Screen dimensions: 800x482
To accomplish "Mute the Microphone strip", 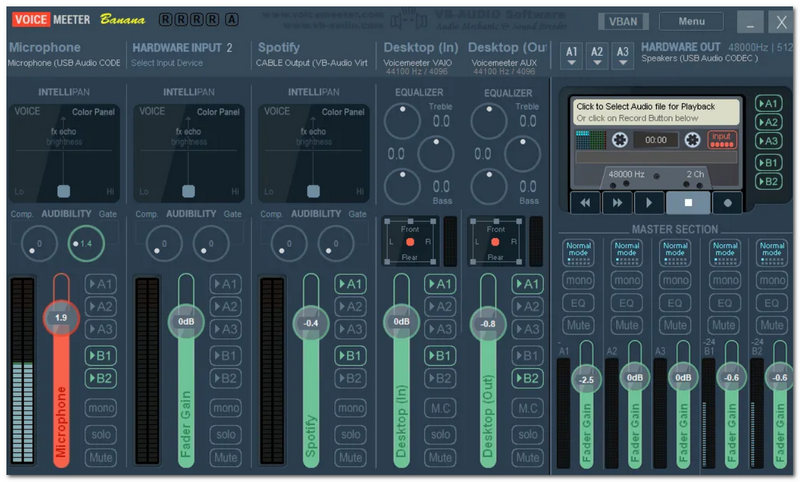I will [101, 458].
